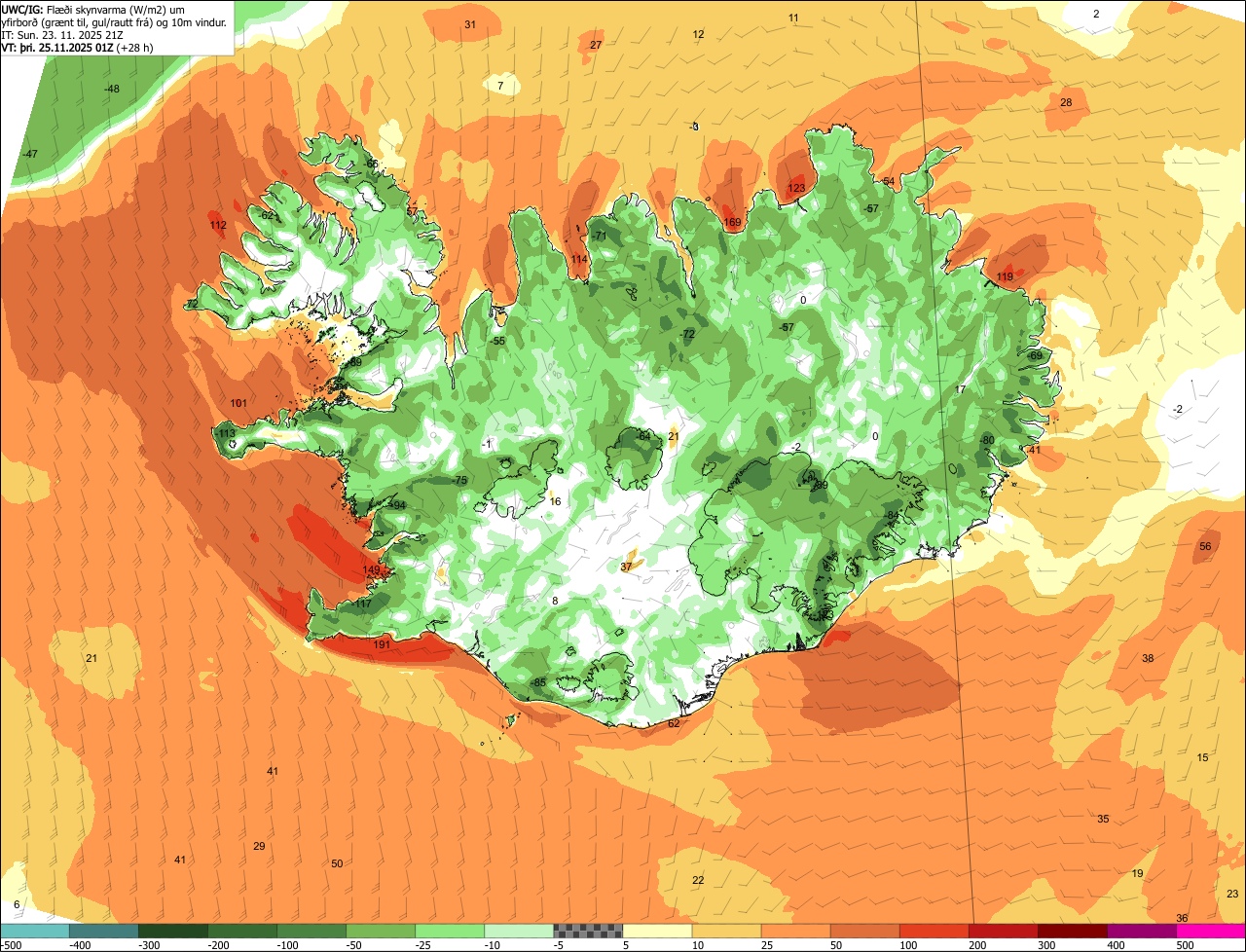Click the map value -48 in the northwest corner

[x=112, y=89]
